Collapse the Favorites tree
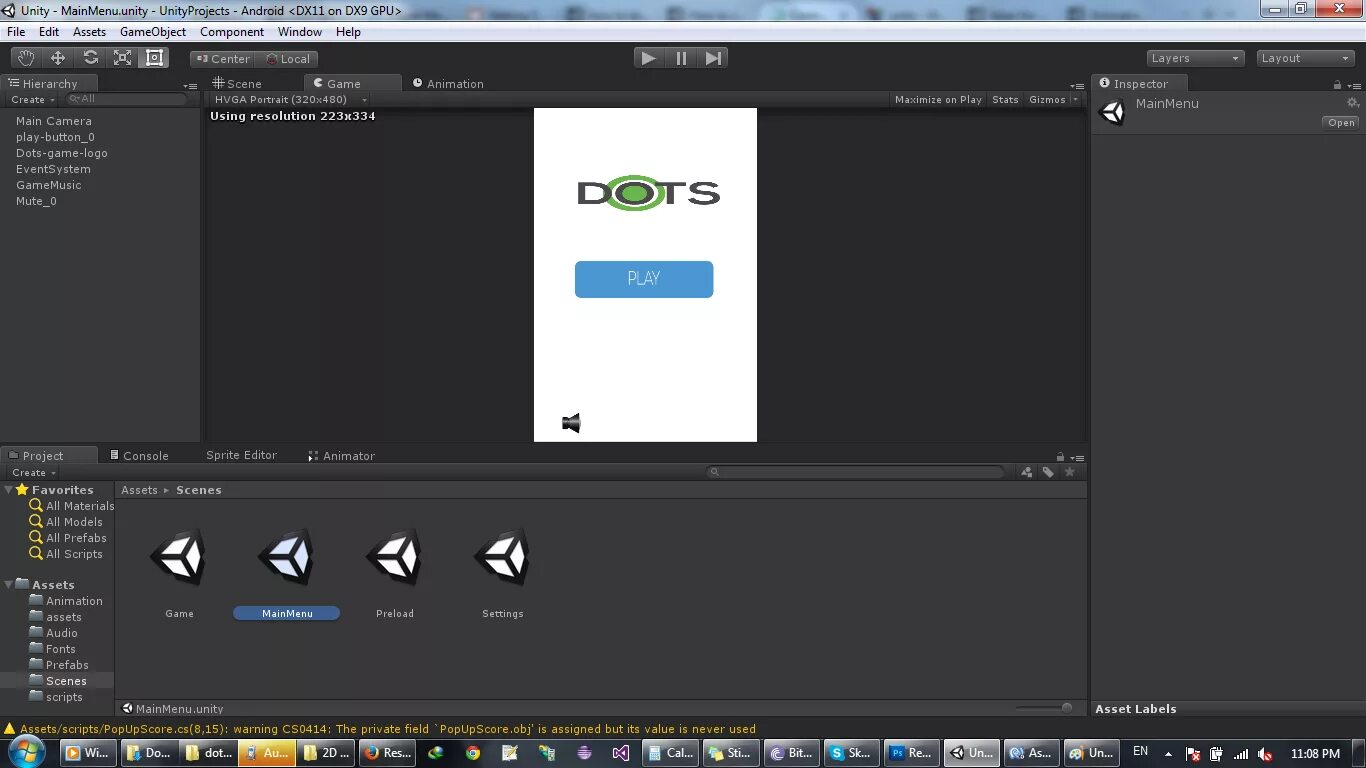 [x=9, y=490]
